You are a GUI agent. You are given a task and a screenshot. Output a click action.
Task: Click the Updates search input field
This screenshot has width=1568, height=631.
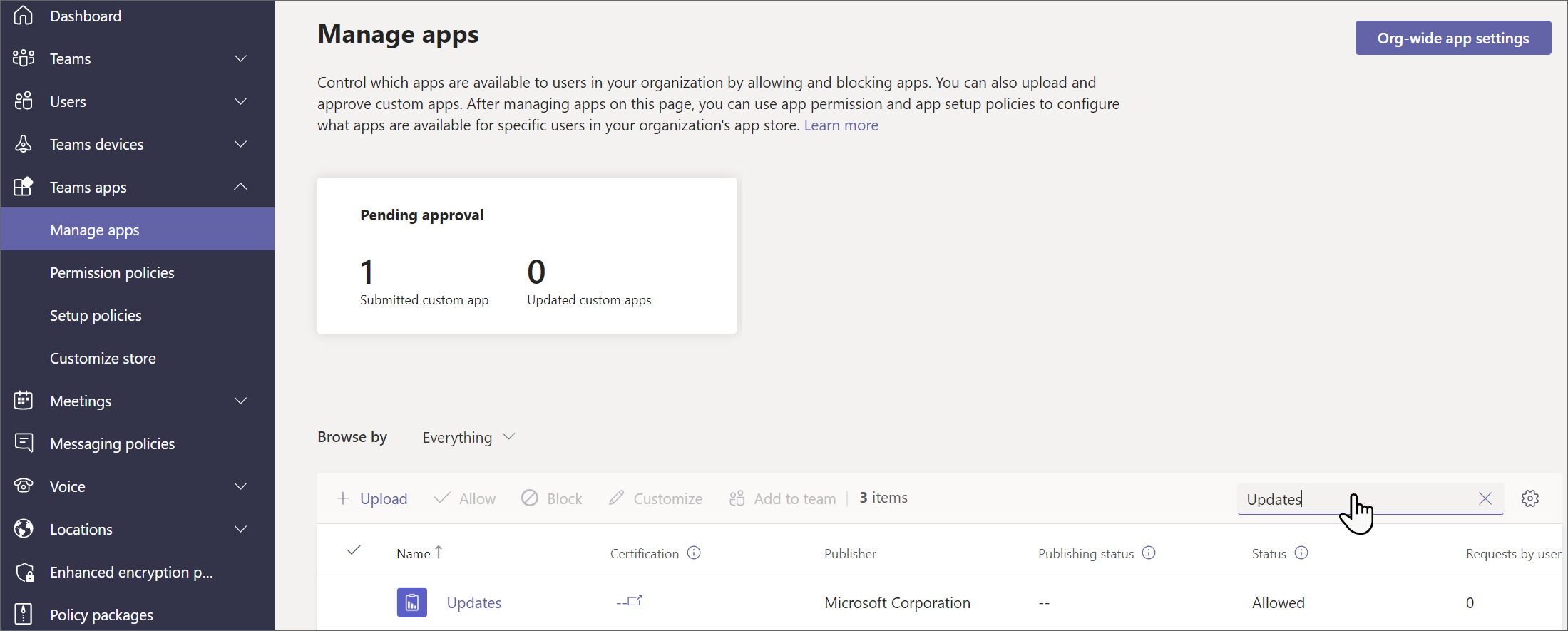pyautogui.click(x=1355, y=499)
